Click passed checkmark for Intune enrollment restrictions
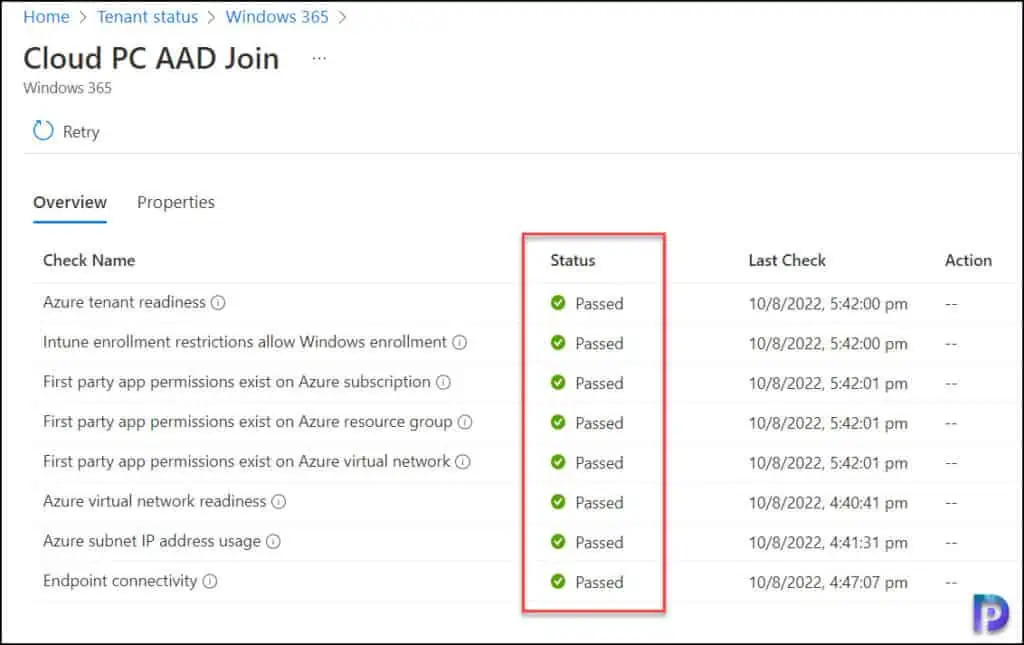The image size is (1024, 645). pyautogui.click(x=558, y=342)
